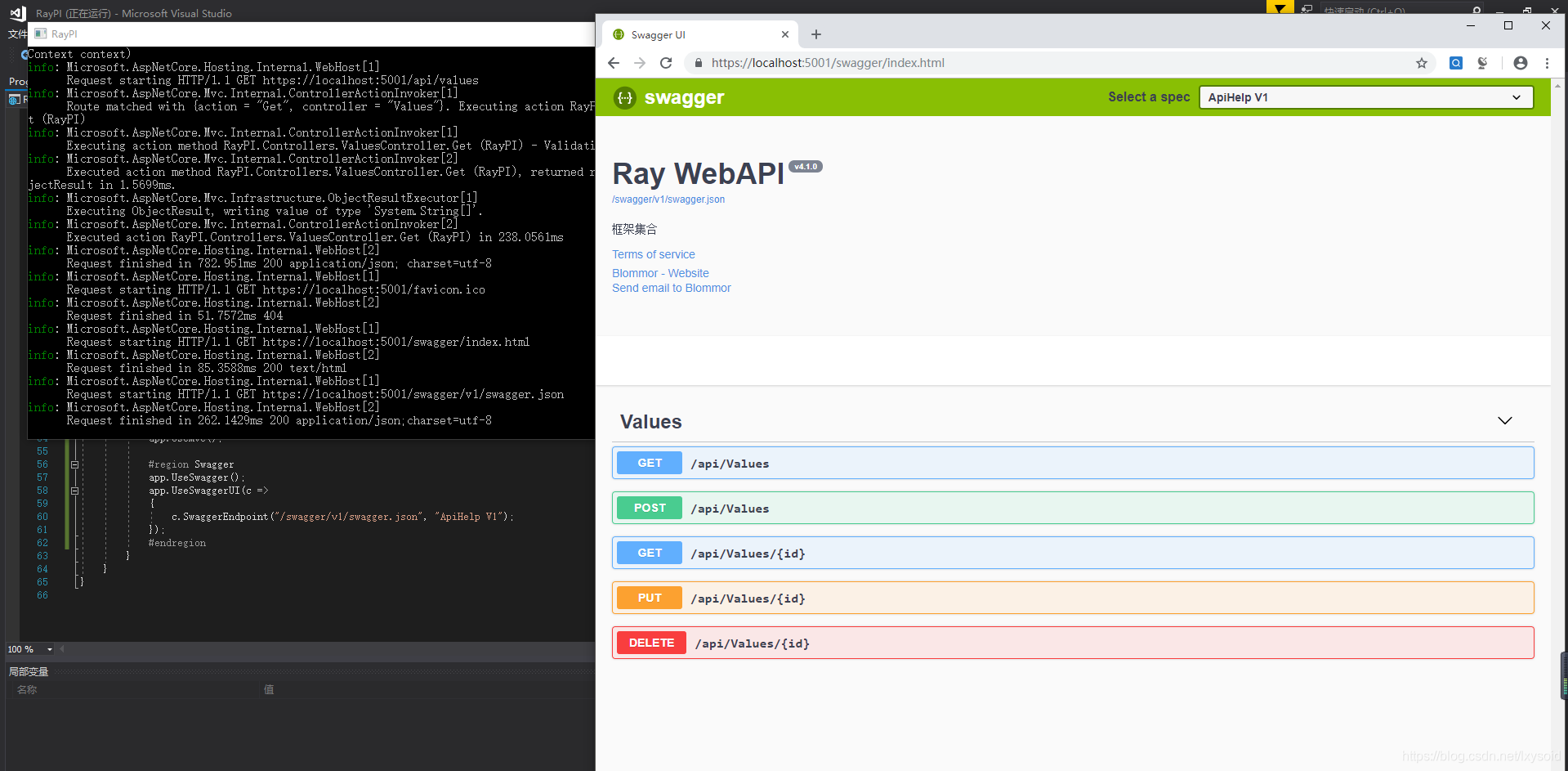The width and height of the screenshot is (1568, 771).
Task: Minimize the Chrome window
Action: 1471,25
